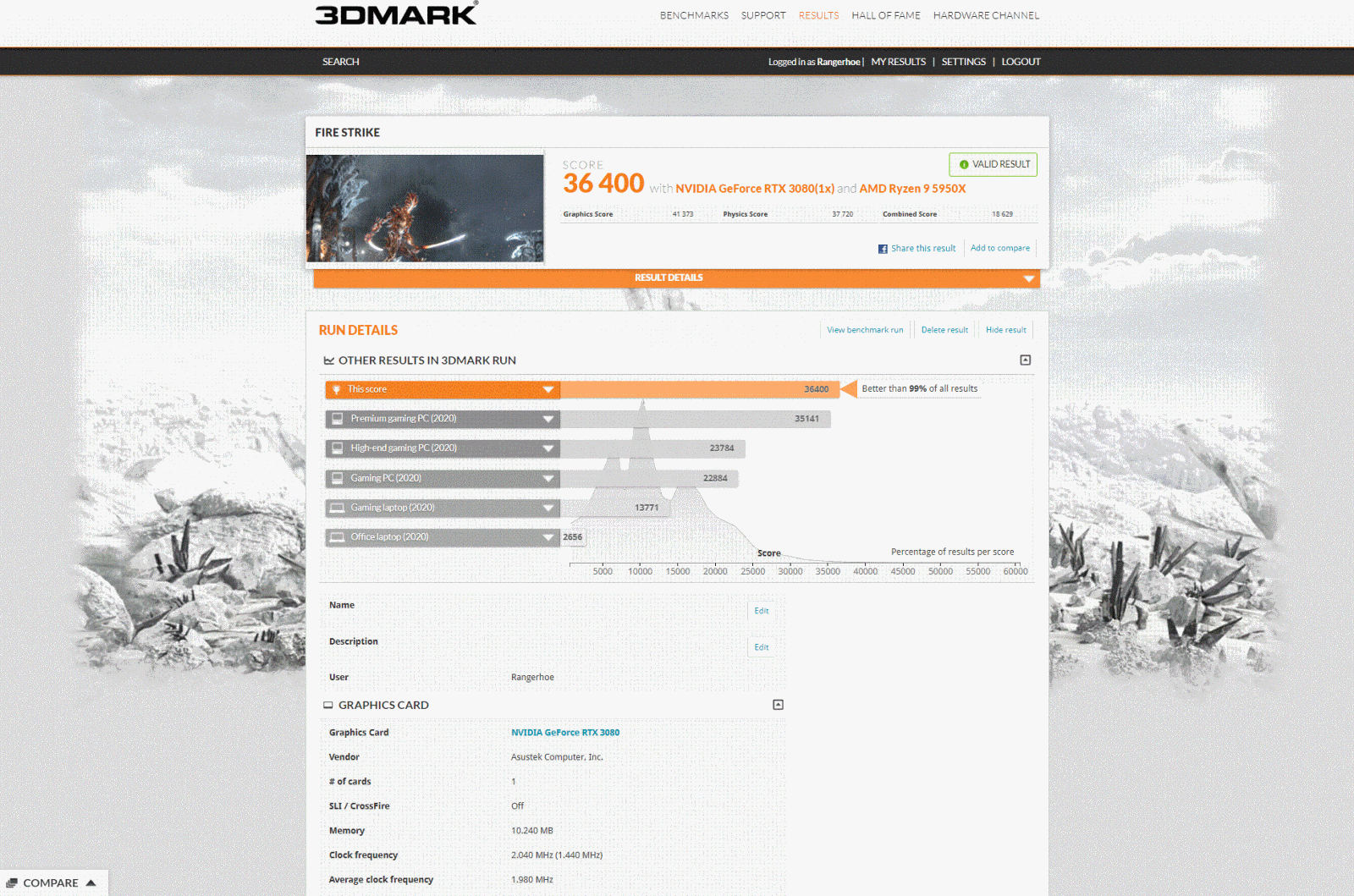The height and width of the screenshot is (896, 1354).
Task: Open the This score dropdown
Action: 443,389
